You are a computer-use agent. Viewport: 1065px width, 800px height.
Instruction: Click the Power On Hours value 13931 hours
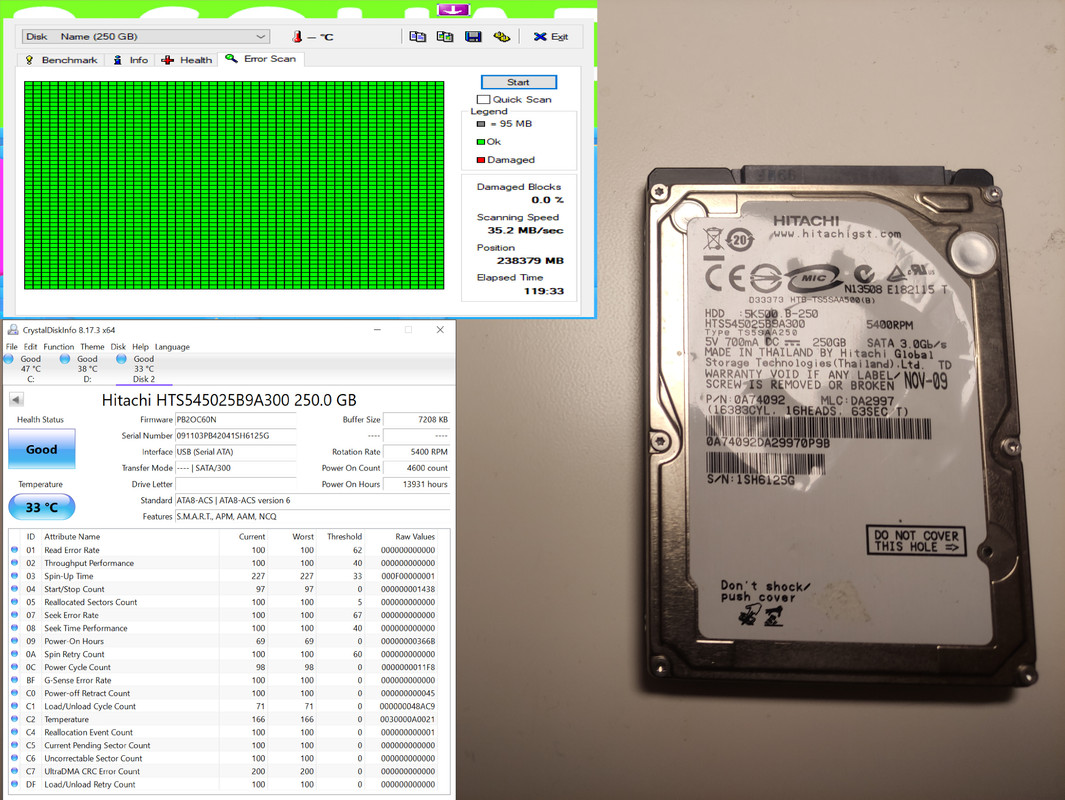416,484
